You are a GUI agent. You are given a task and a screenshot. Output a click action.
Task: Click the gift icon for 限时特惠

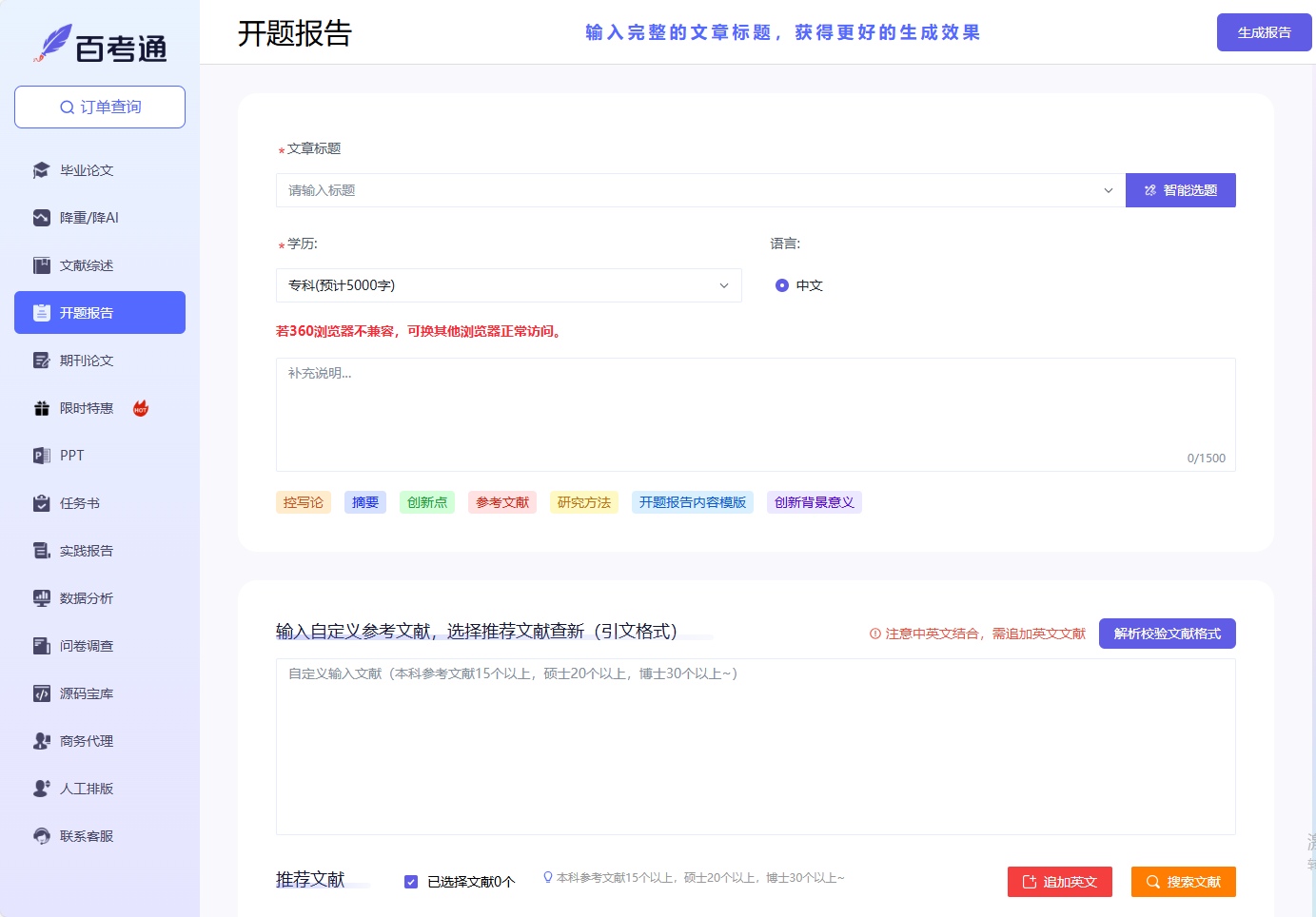[x=41, y=408]
